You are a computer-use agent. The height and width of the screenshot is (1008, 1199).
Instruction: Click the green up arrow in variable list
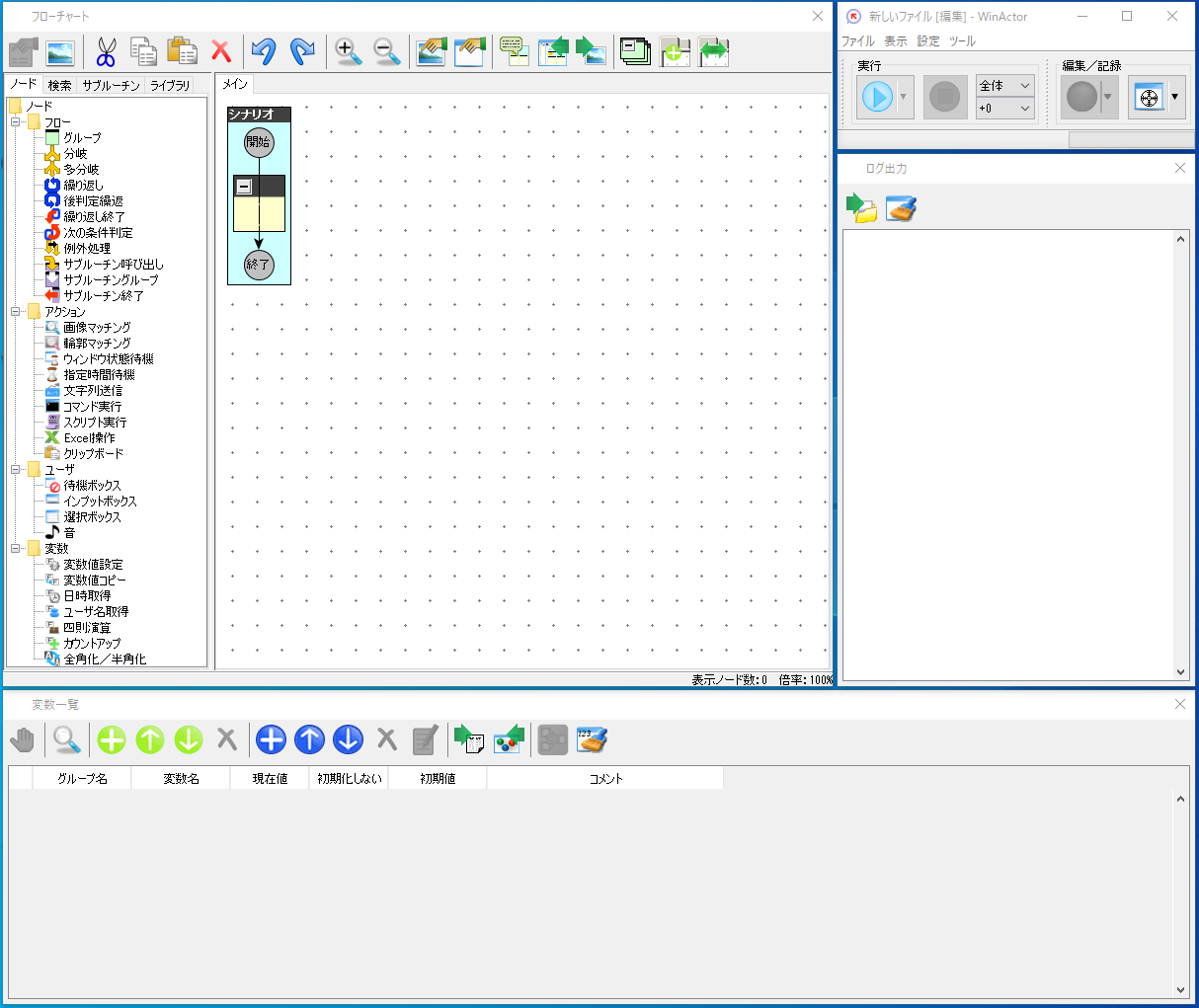[150, 739]
